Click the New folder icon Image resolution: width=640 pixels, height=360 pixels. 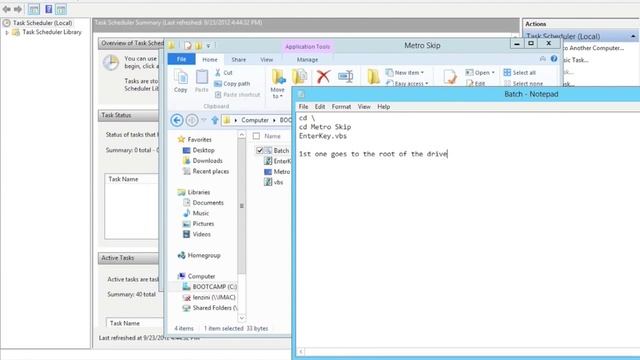(x=373, y=76)
